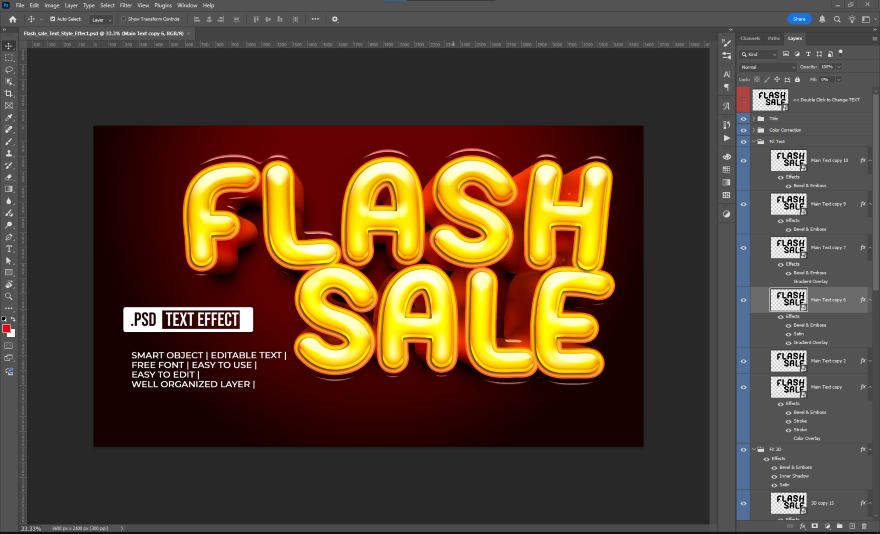880x534 pixels.
Task: Open the layer filter Kind dropdown
Action: 759,54
